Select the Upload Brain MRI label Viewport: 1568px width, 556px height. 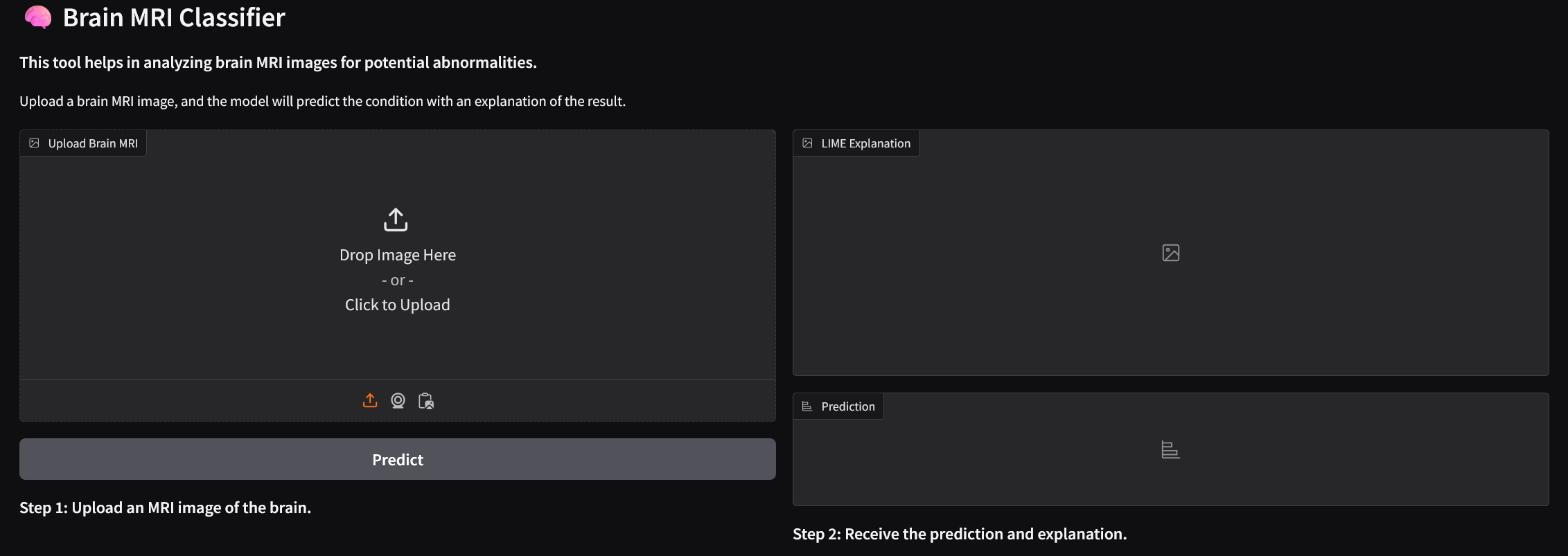(x=93, y=143)
